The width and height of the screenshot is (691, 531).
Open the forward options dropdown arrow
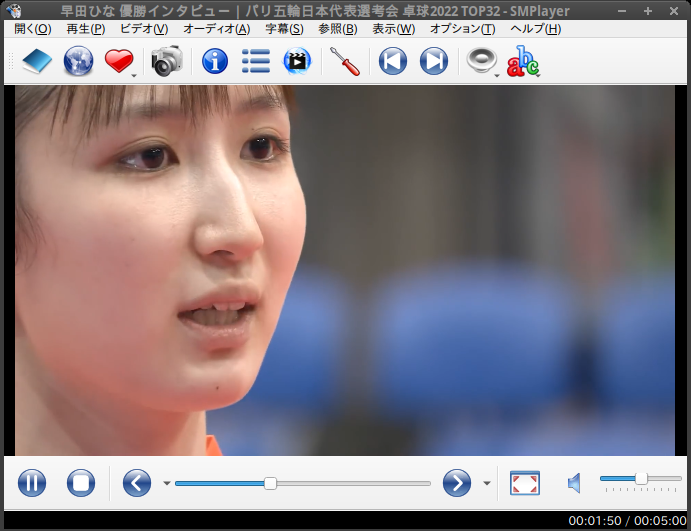point(487,483)
